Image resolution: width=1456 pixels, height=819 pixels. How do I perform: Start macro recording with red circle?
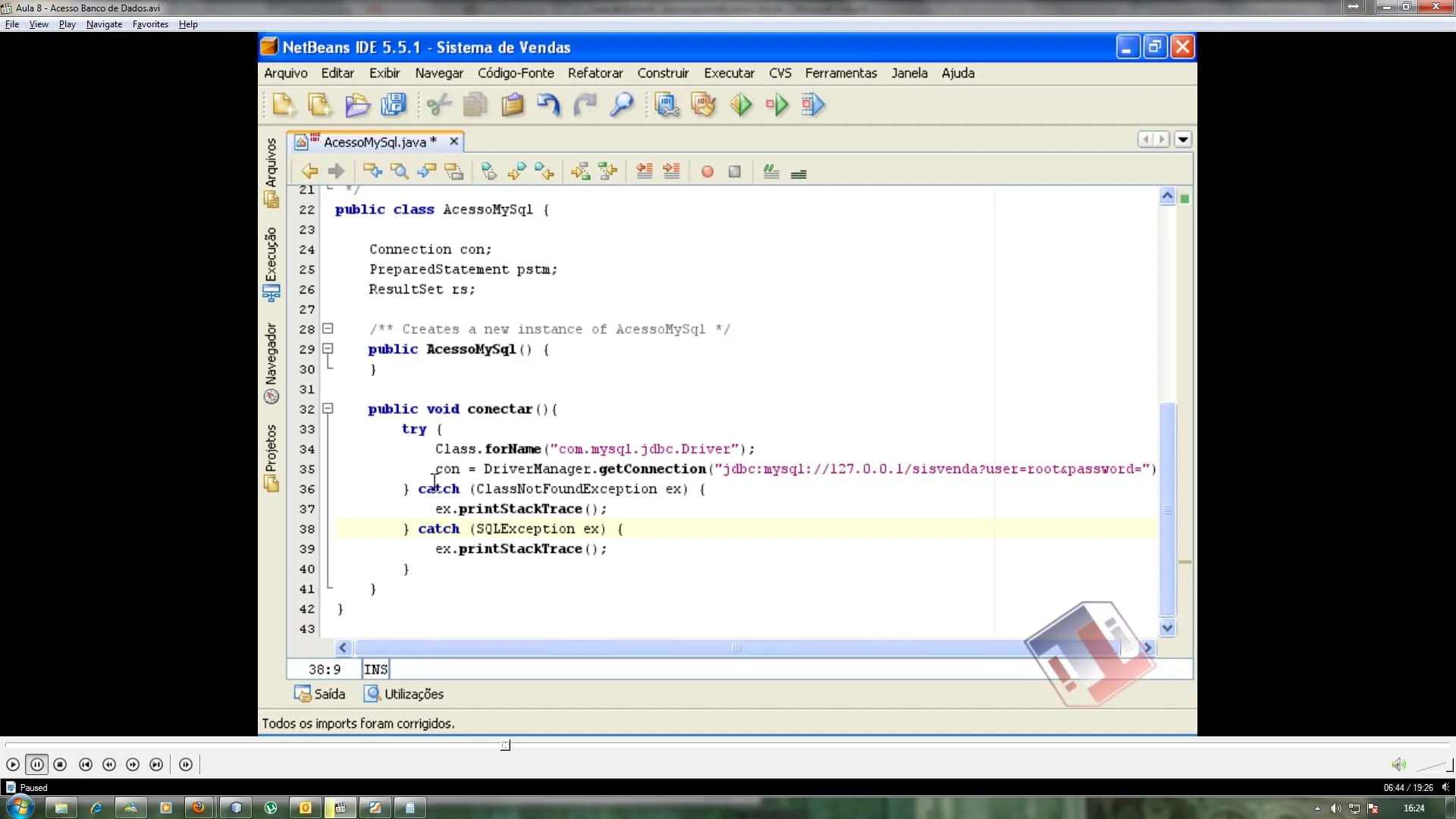707,172
